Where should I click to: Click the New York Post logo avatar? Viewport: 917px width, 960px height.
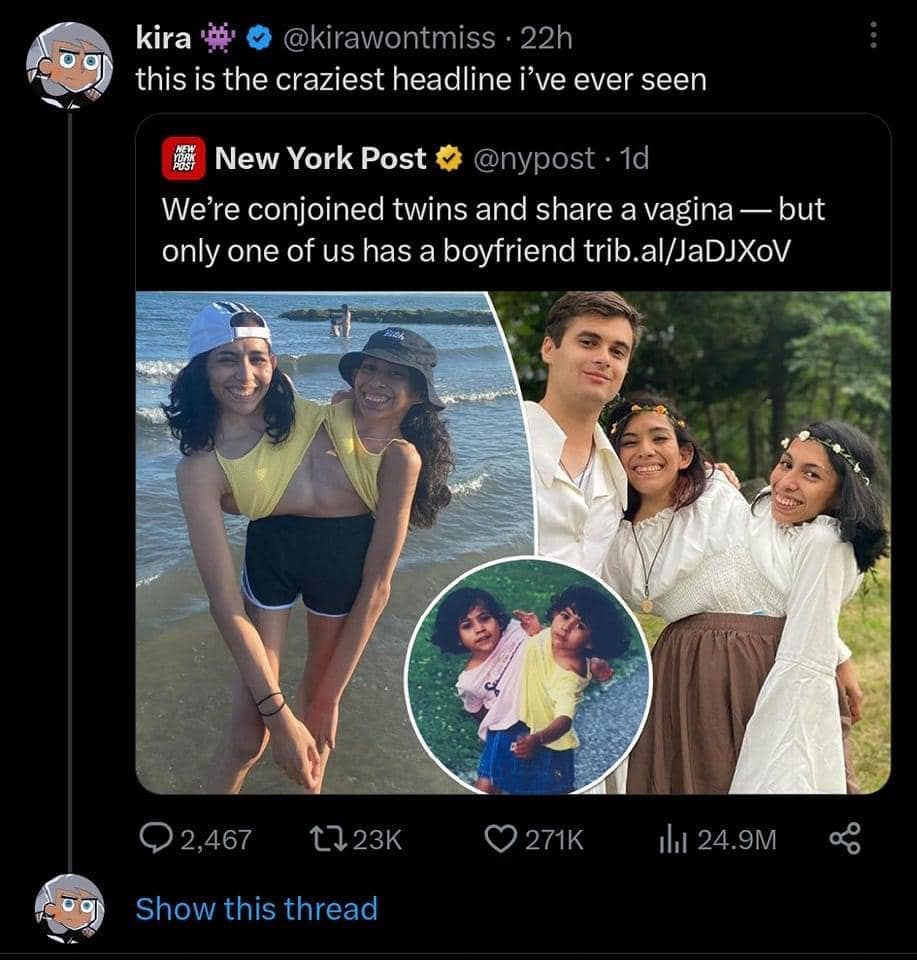(183, 159)
